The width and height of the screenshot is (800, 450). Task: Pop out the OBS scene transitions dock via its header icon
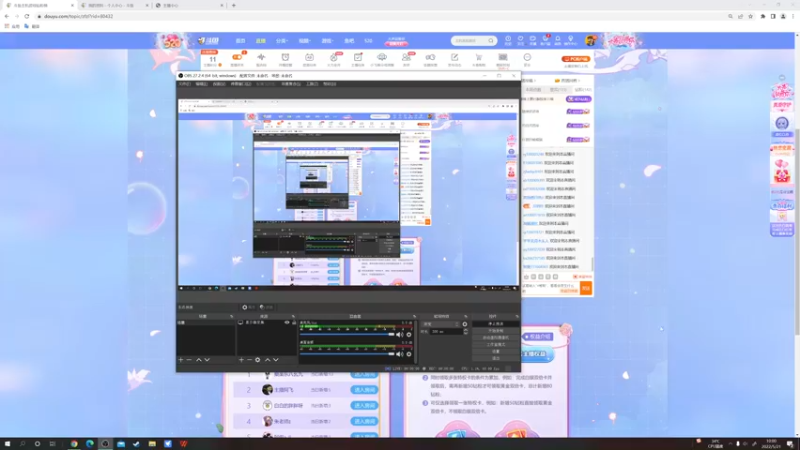coord(466,316)
